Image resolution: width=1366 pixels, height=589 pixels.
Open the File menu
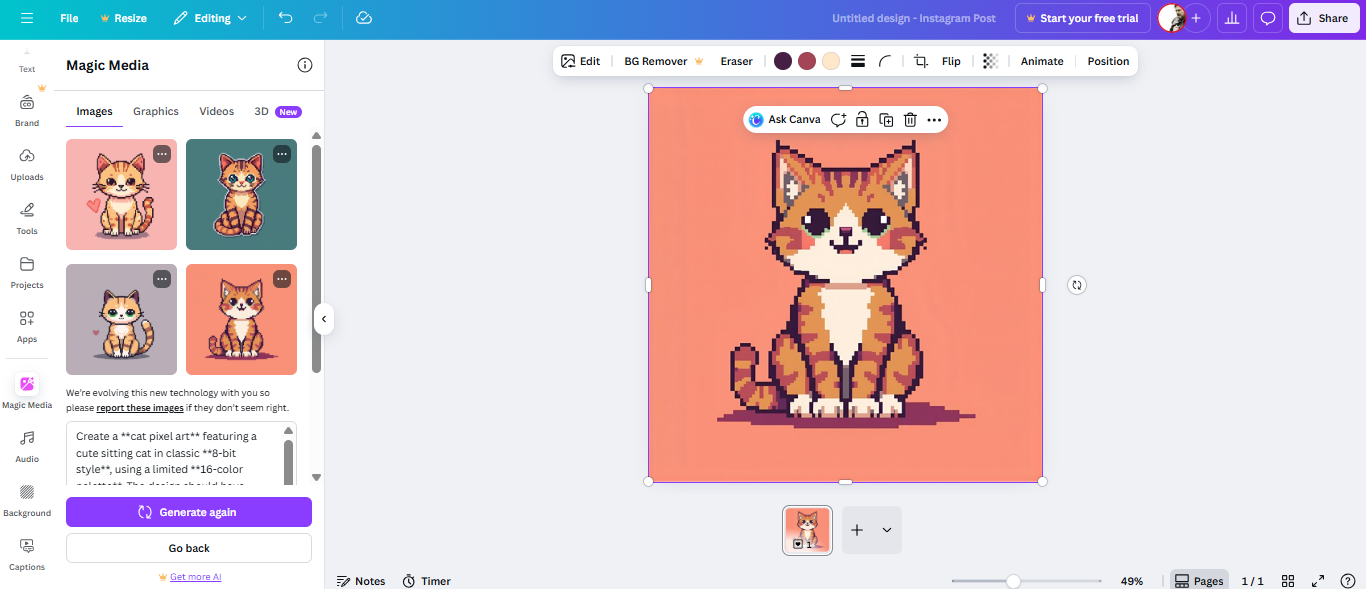coord(69,18)
